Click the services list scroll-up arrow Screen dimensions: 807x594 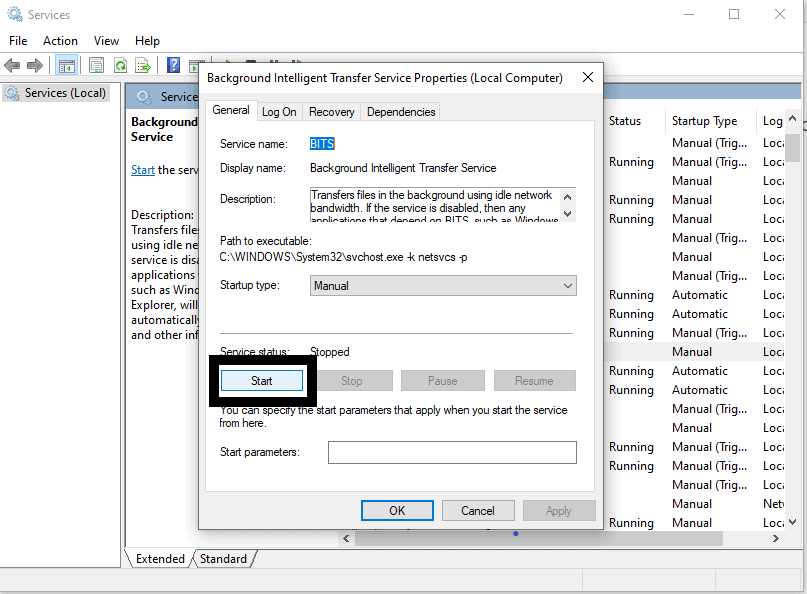[x=793, y=118]
